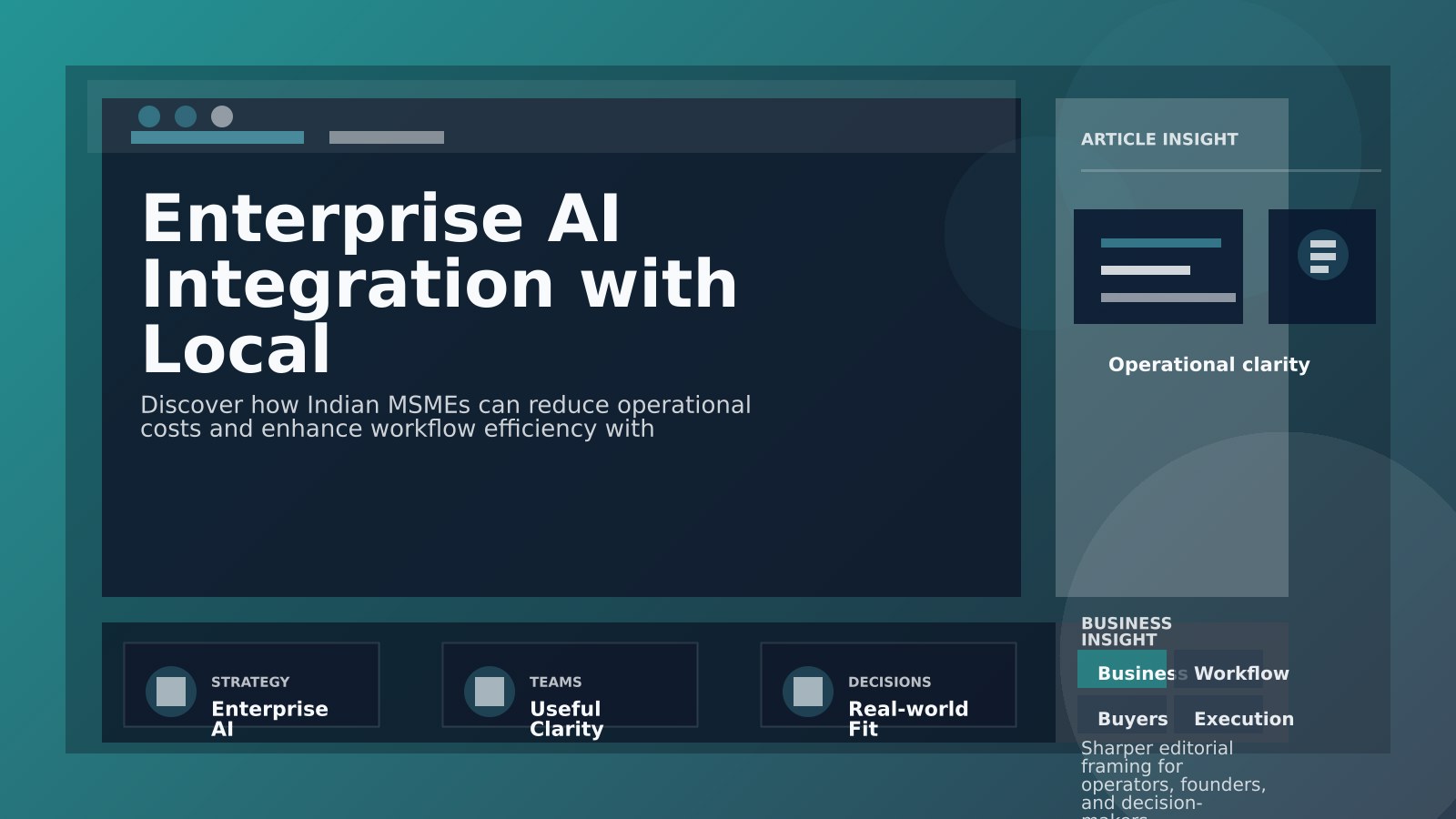This screenshot has height=819, width=1456.
Task: Click the ARTICLE INSIGHT heading
Action: point(1159,139)
